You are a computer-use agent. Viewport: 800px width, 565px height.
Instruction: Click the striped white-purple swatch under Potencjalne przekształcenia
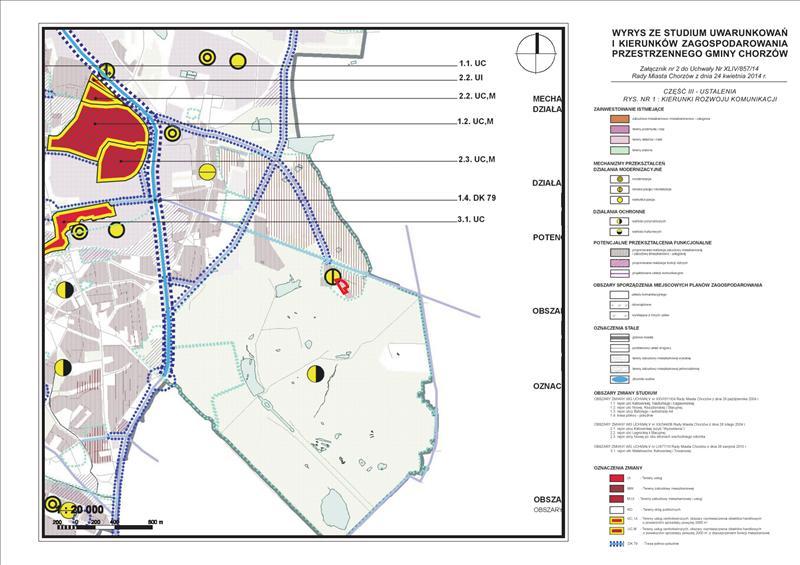point(620,273)
